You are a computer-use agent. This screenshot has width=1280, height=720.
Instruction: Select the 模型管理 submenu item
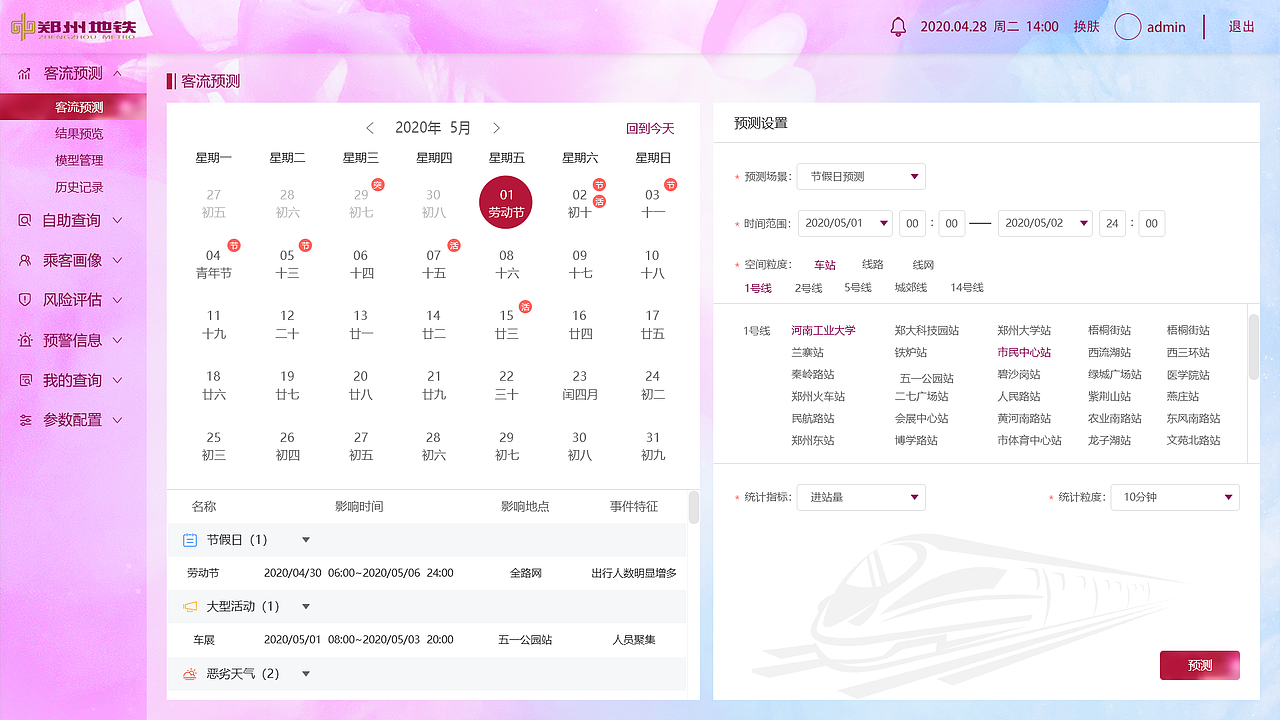[79, 160]
